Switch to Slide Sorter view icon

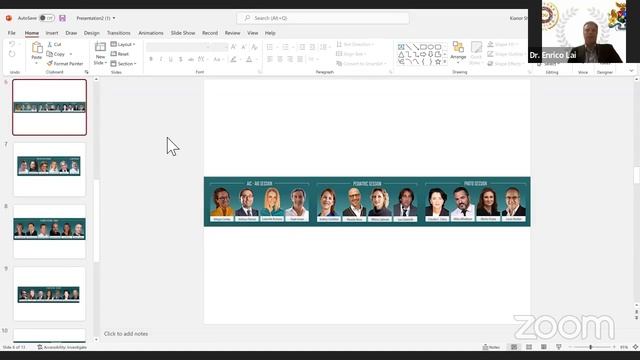[x=529, y=347]
